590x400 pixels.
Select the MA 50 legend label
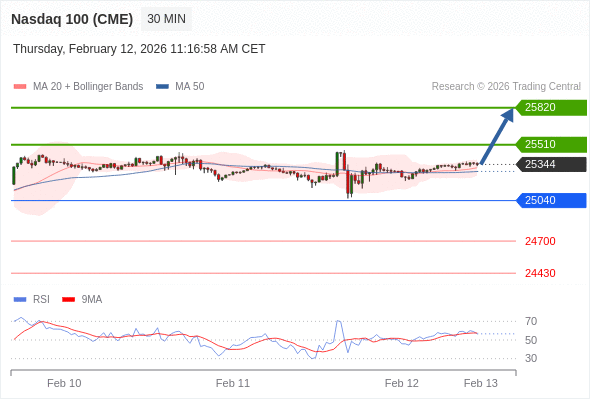tap(190, 87)
